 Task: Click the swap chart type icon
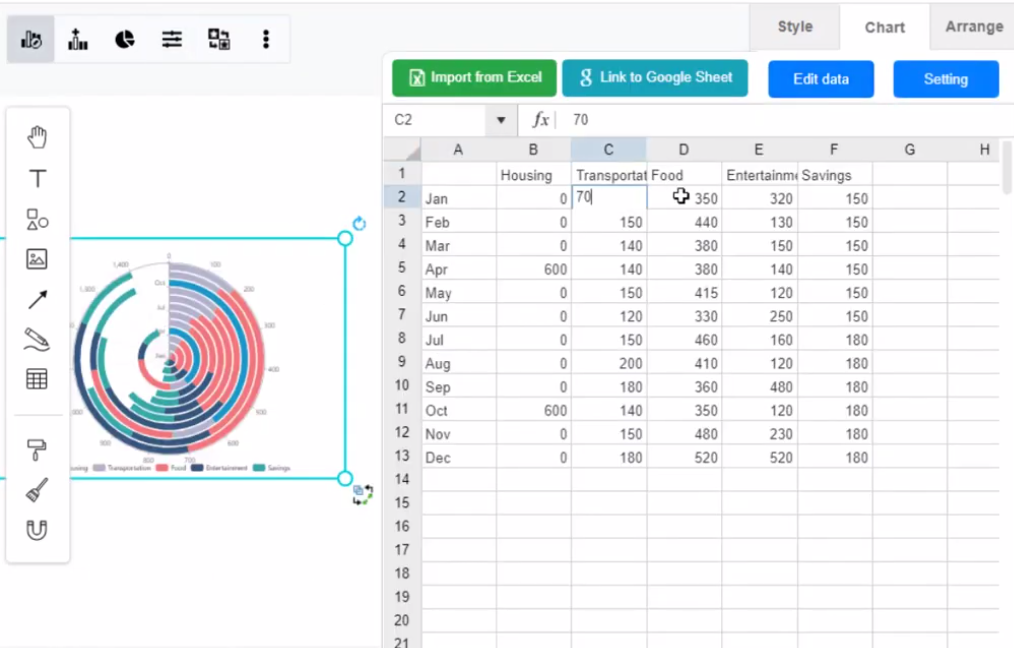pos(218,38)
